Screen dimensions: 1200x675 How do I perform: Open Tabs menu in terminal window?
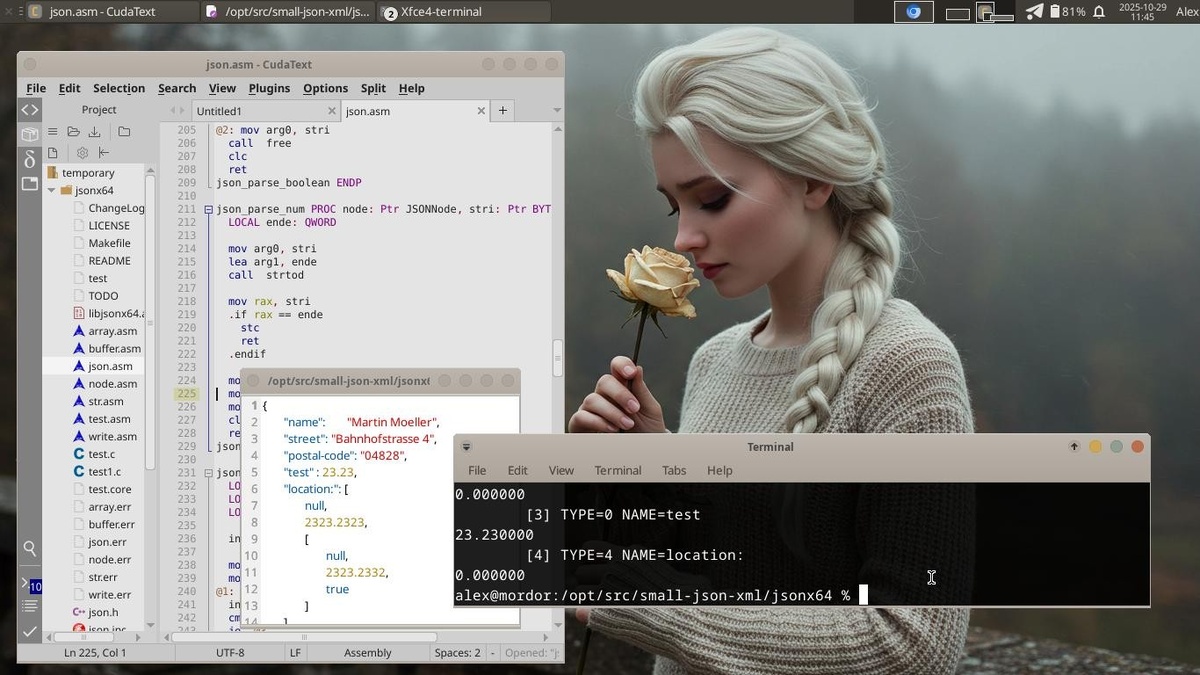[674, 470]
